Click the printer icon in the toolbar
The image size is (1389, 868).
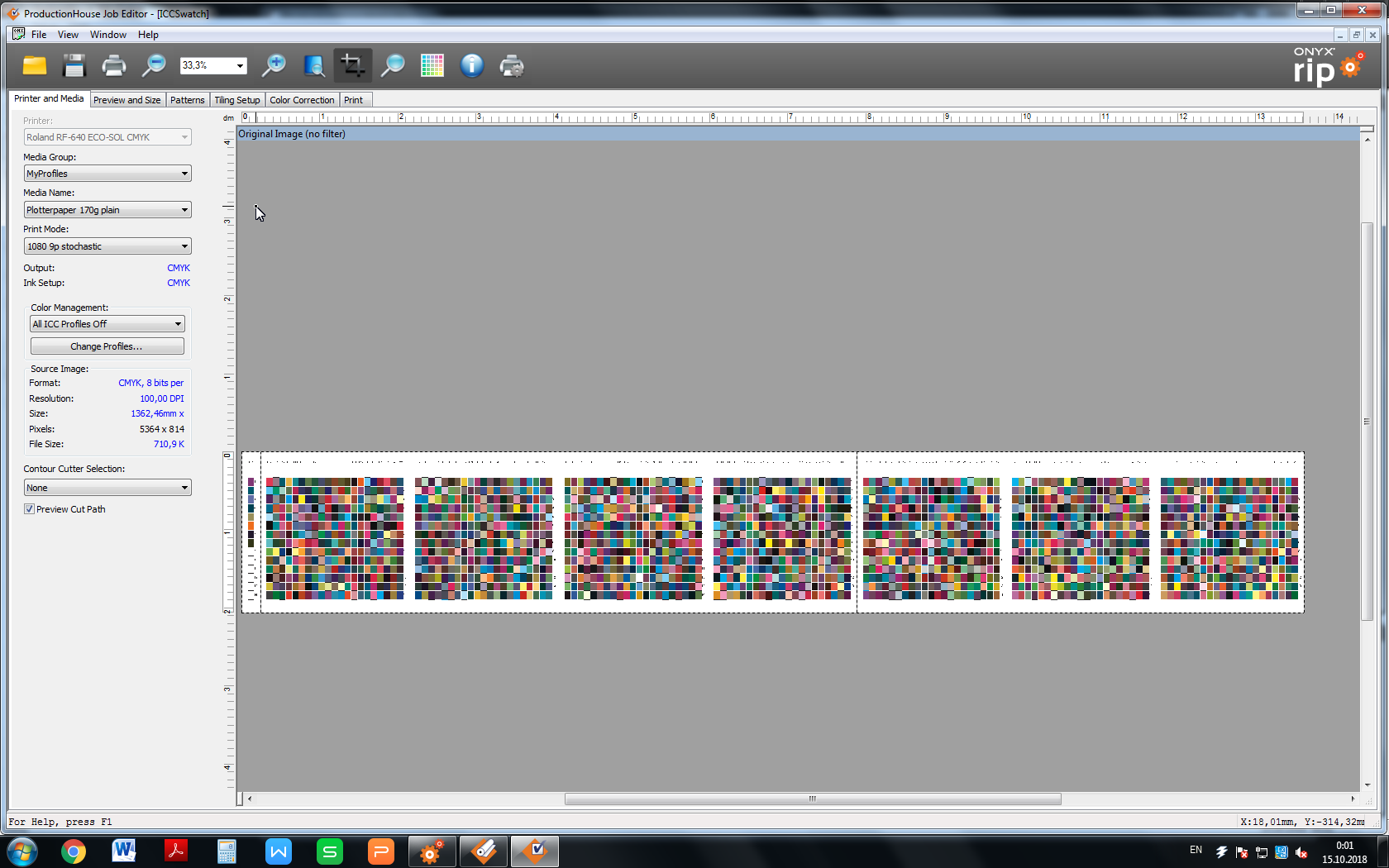click(x=114, y=65)
